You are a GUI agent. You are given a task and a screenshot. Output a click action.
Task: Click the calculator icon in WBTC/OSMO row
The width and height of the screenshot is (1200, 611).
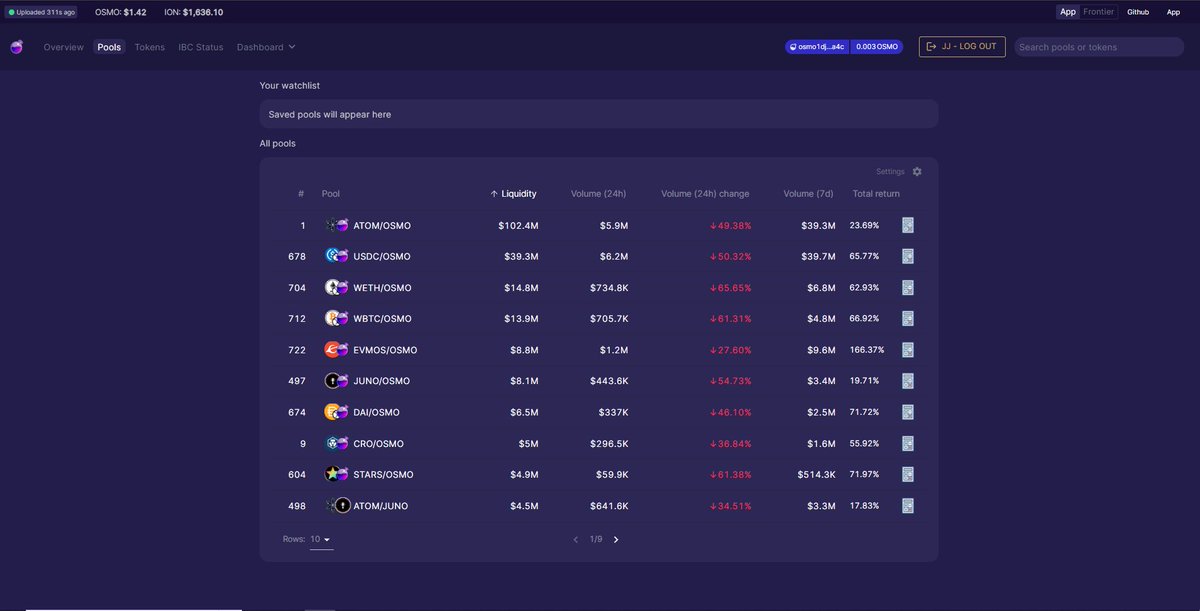pos(908,319)
